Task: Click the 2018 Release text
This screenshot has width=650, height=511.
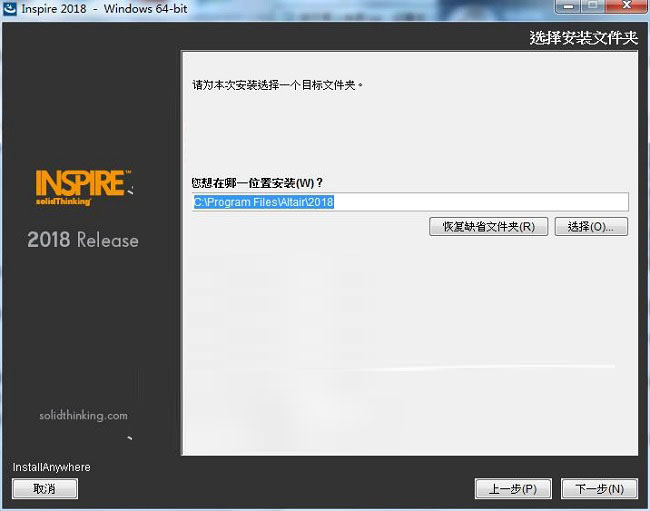Action: point(83,240)
